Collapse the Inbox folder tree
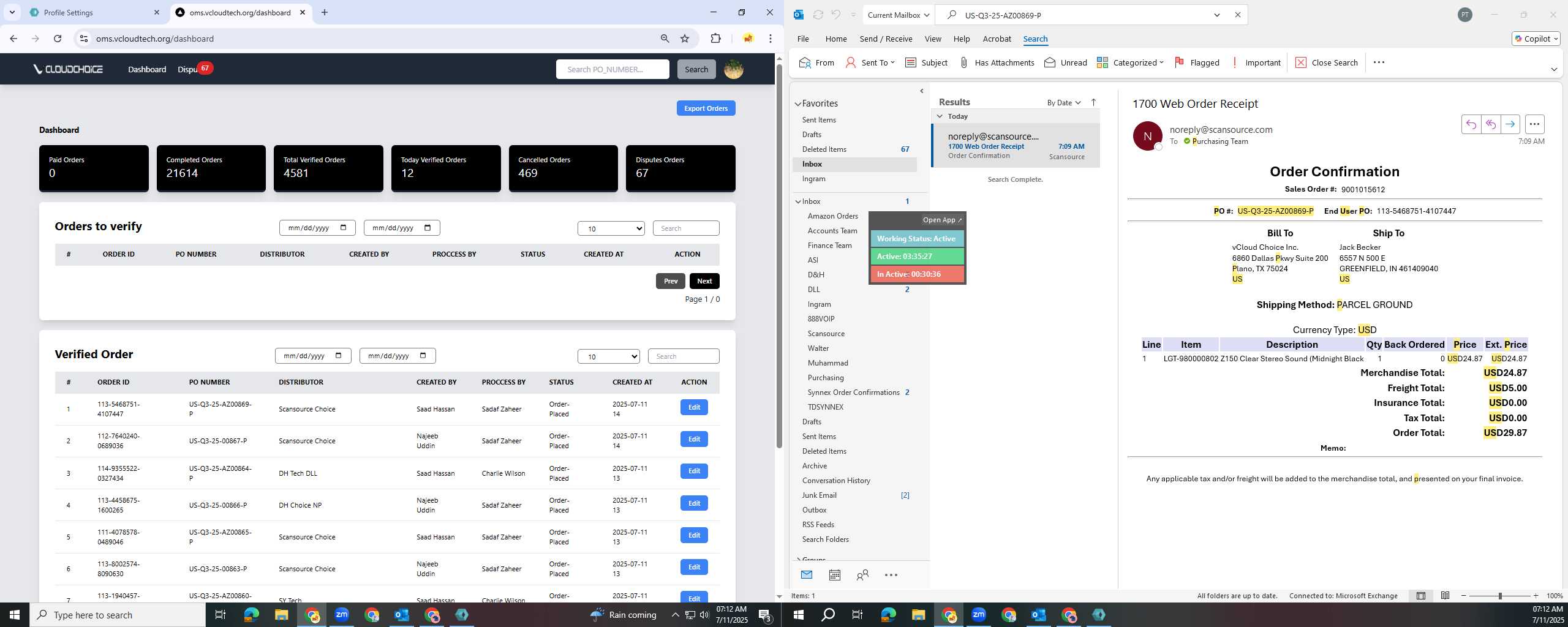 click(798, 201)
